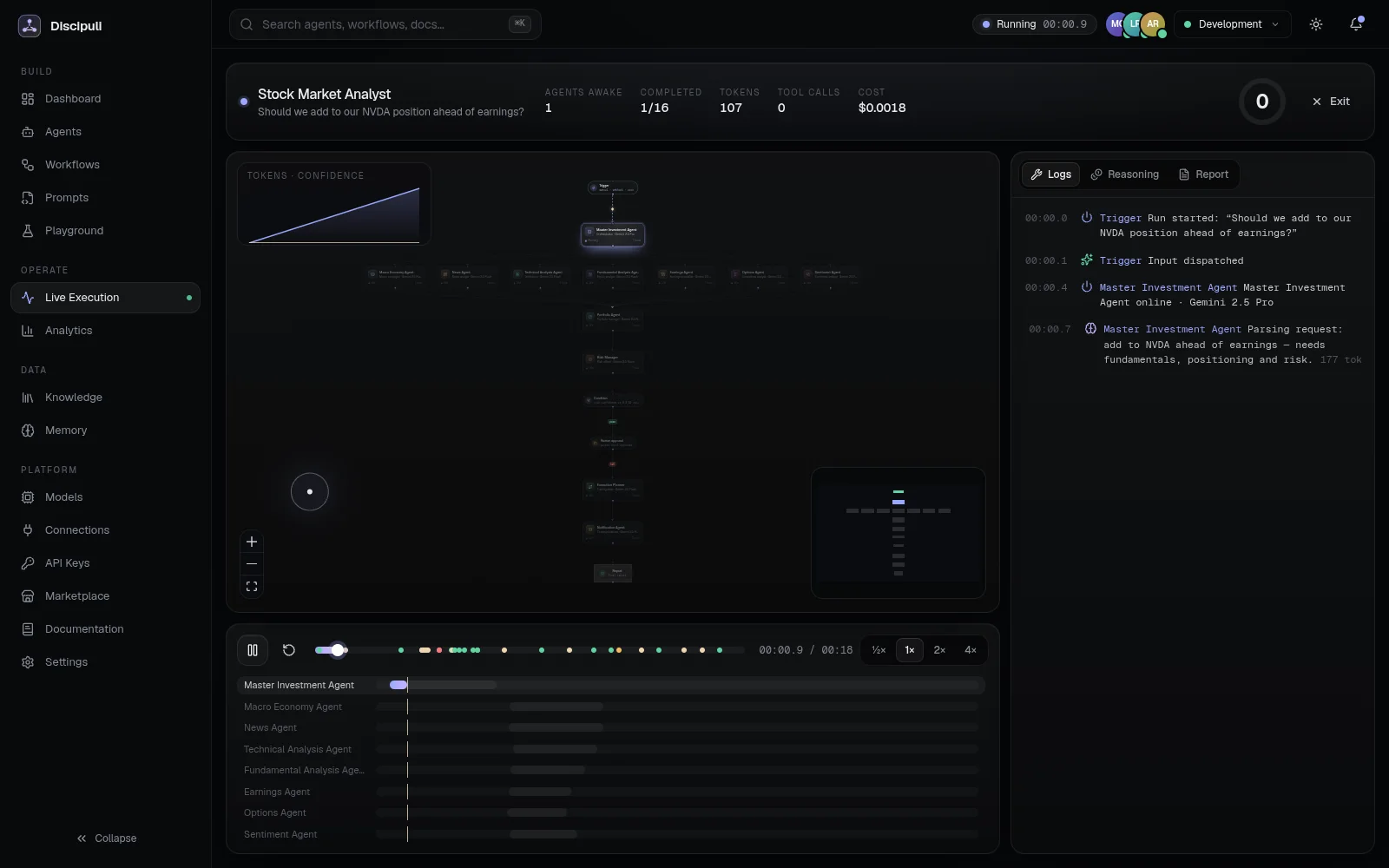Open the Prompts section
Screen dimensions: 1389x868
click(105, 198)
